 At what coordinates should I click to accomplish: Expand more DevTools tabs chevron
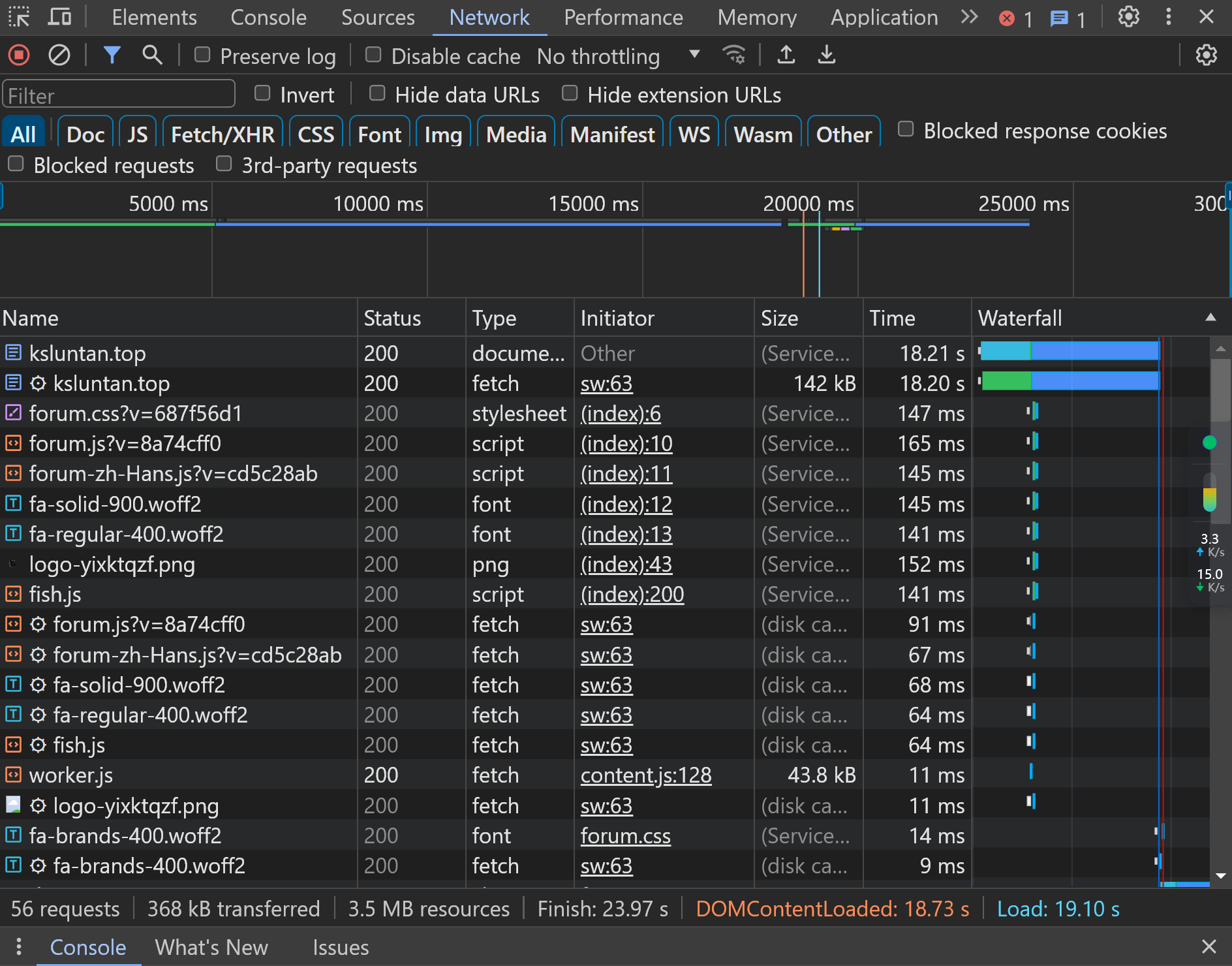tap(969, 17)
